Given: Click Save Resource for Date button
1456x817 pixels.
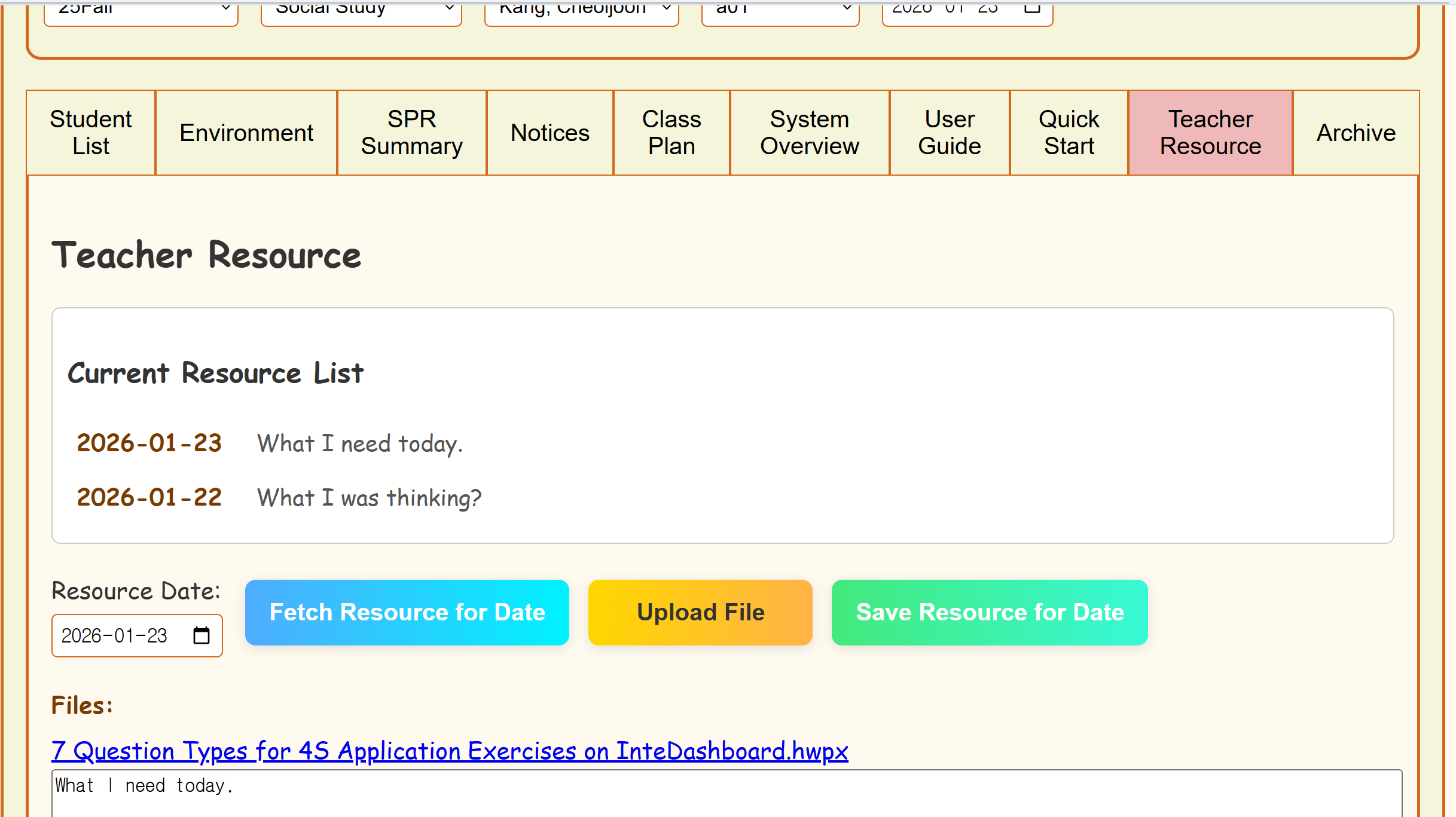Looking at the screenshot, I should (x=990, y=613).
